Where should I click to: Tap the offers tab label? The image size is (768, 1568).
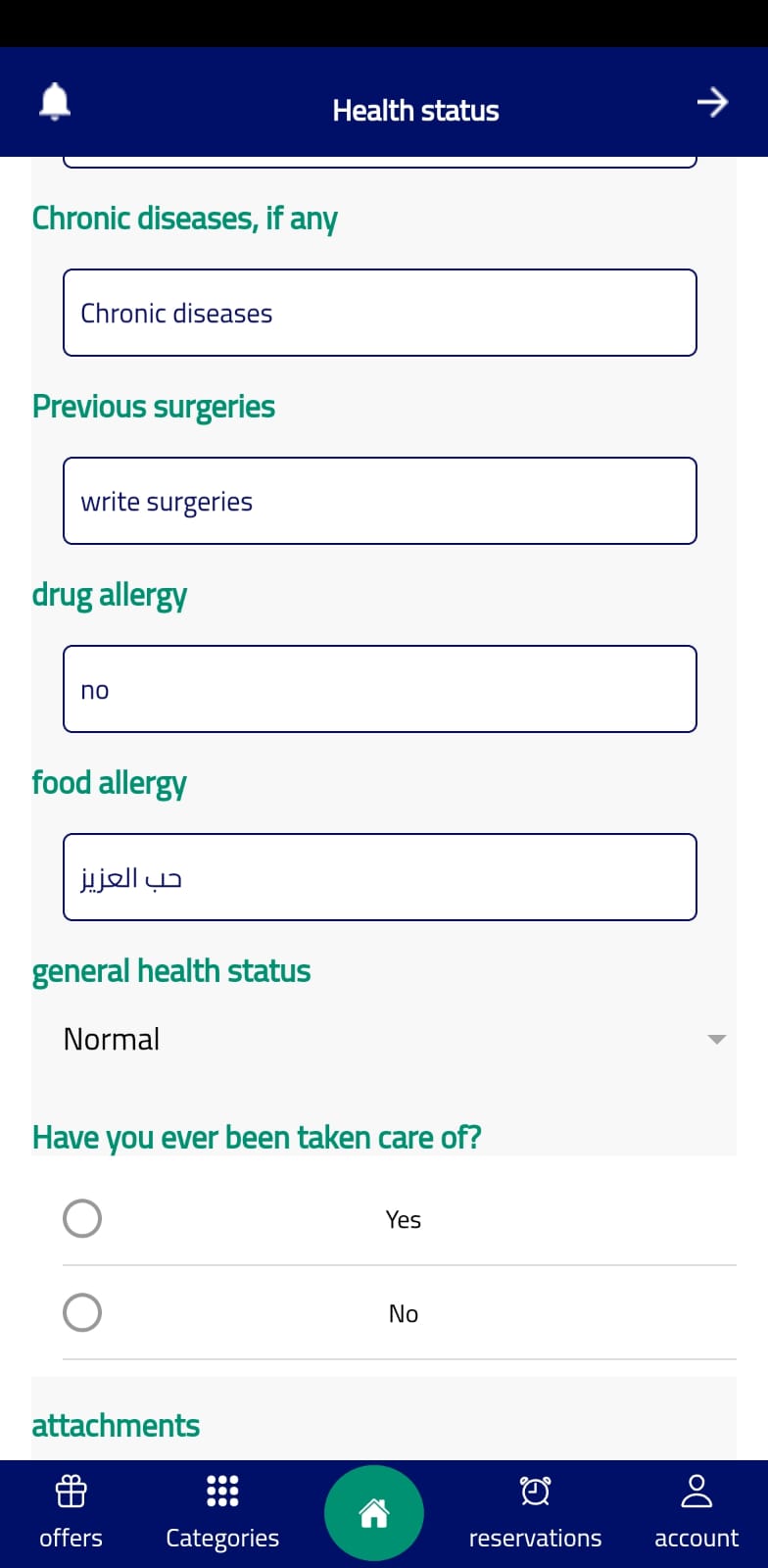pos(71,1539)
